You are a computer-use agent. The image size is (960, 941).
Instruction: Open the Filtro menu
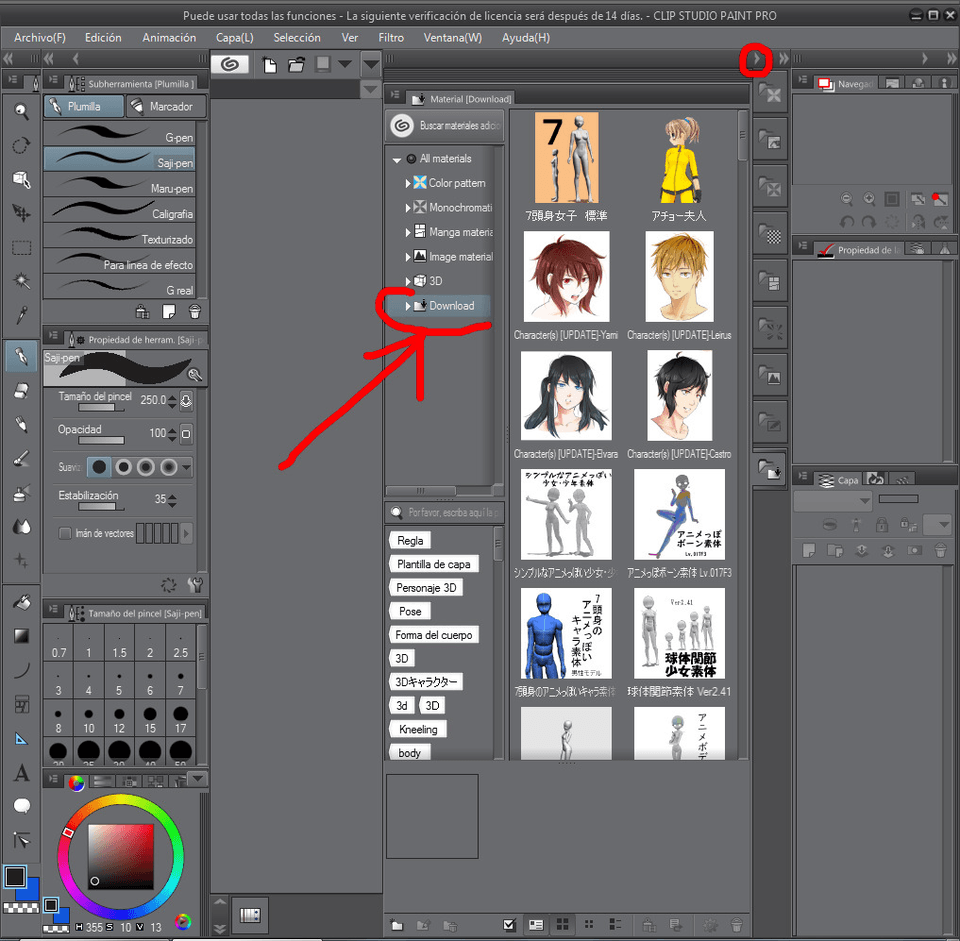coord(391,37)
